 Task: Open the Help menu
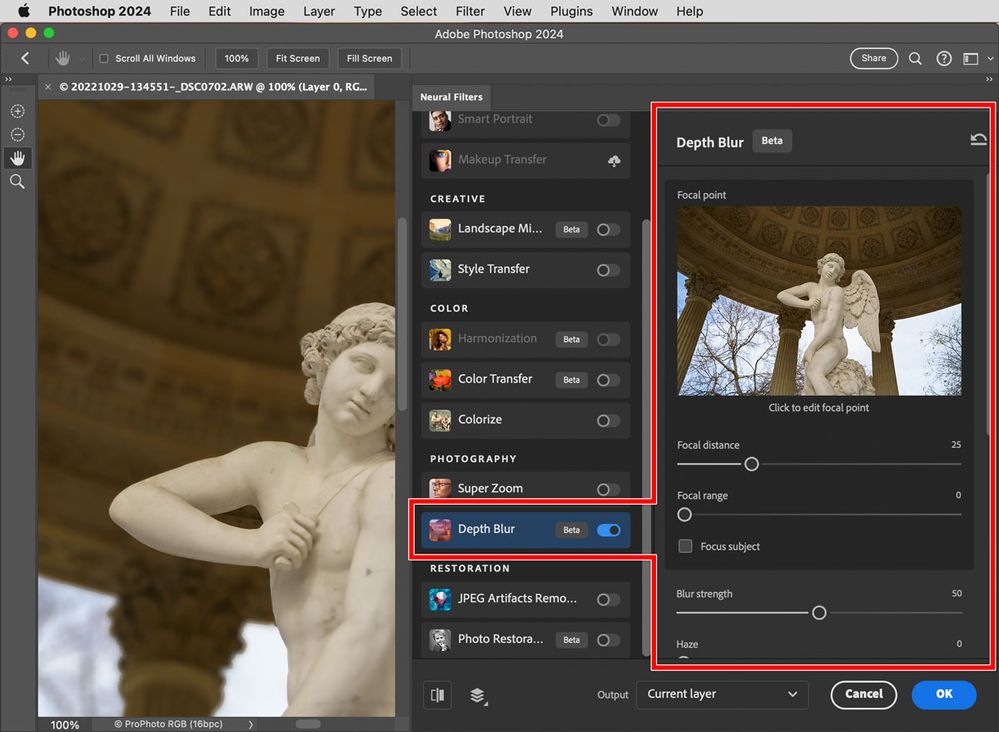pyautogui.click(x=689, y=11)
